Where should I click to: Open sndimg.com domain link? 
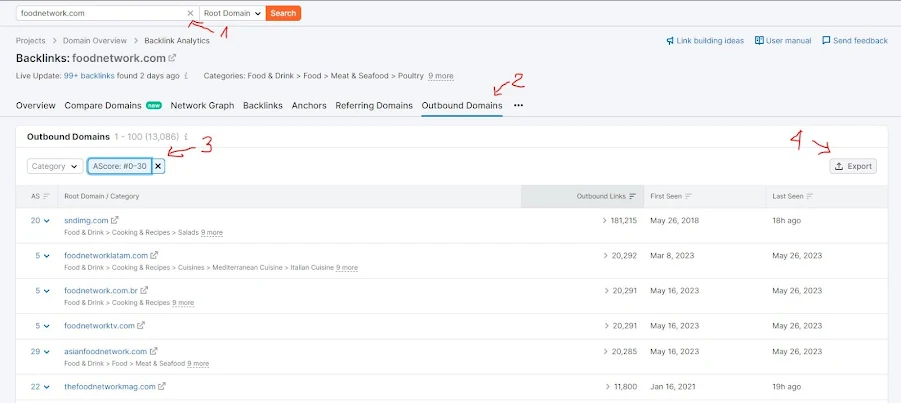[86, 220]
